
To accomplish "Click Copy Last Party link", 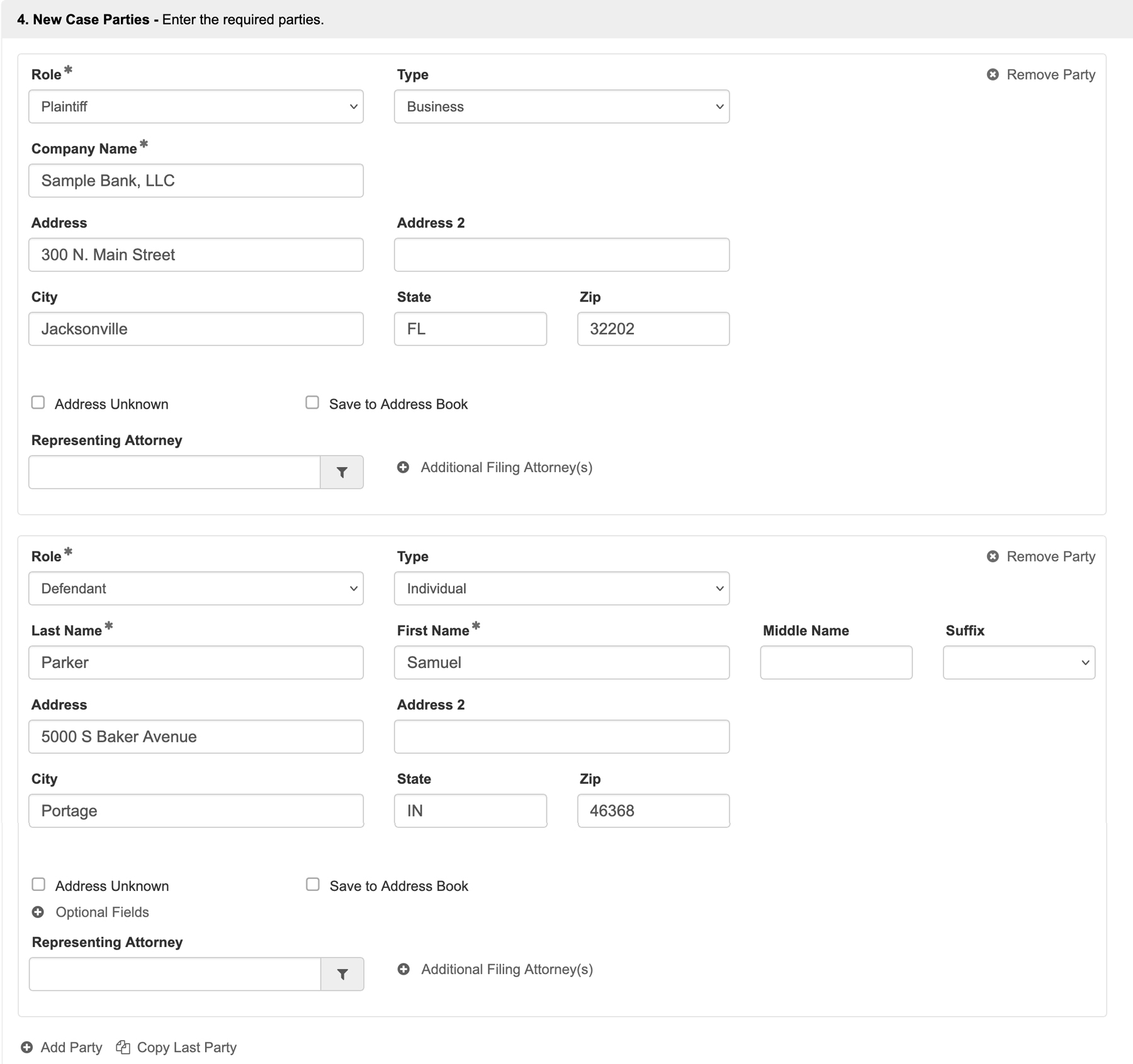I will coord(186,1047).
